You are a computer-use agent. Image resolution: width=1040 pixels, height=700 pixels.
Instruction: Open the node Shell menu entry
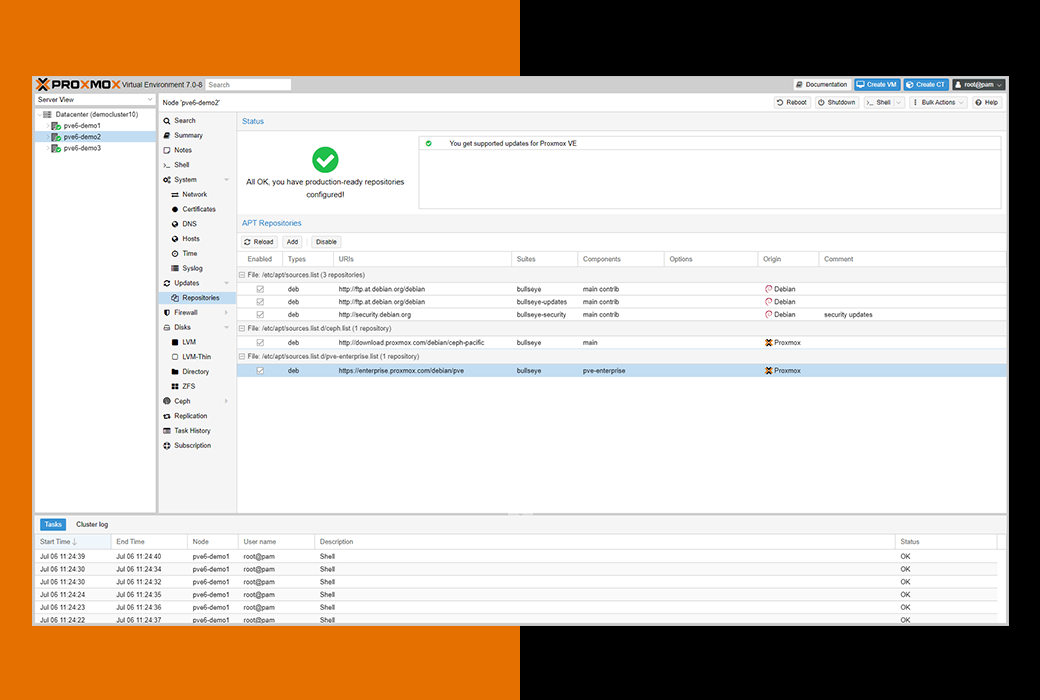coord(181,165)
